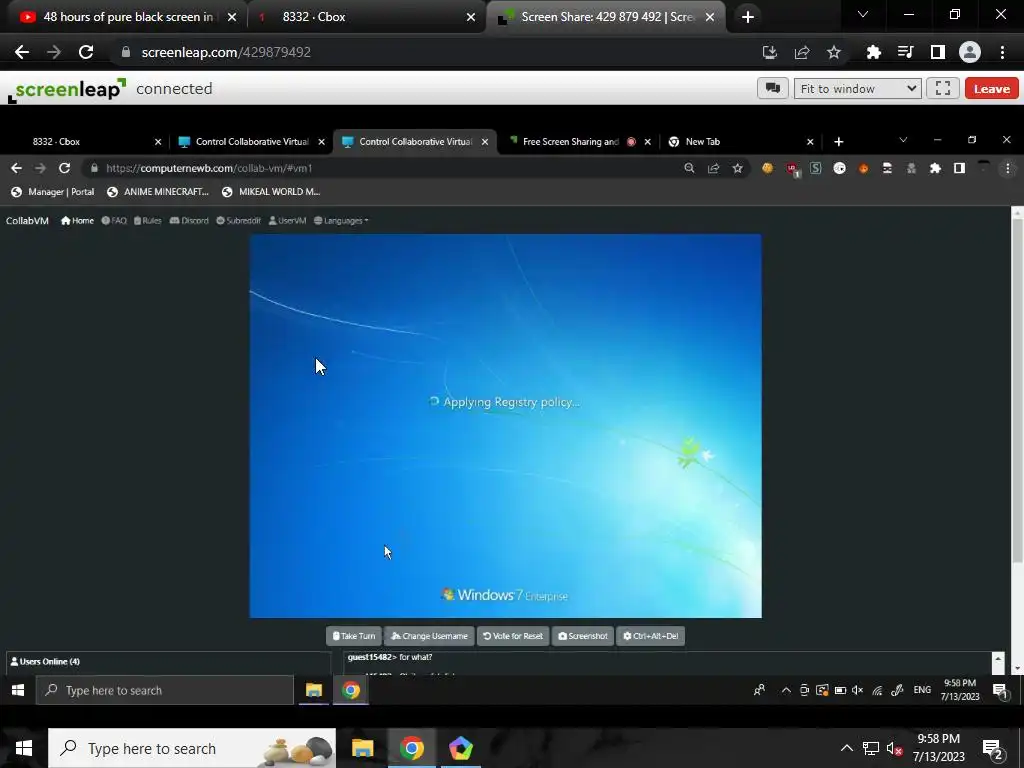The image size is (1024, 768).
Task: Open MIKEAL WORLD M... bookmark
Action: click(x=271, y=192)
